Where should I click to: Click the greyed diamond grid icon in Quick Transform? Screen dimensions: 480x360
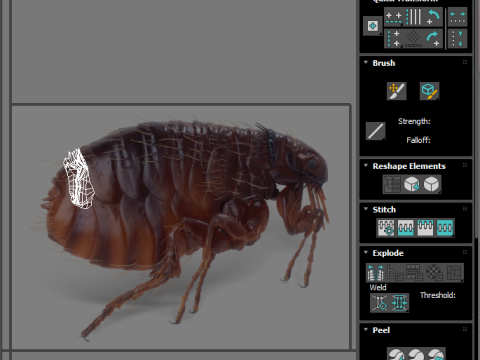[413, 38]
